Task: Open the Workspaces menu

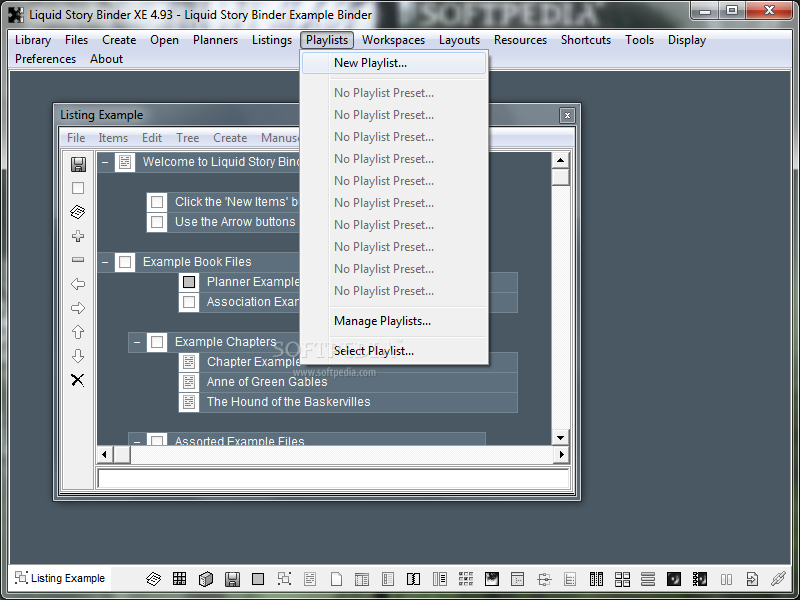Action: coord(393,40)
